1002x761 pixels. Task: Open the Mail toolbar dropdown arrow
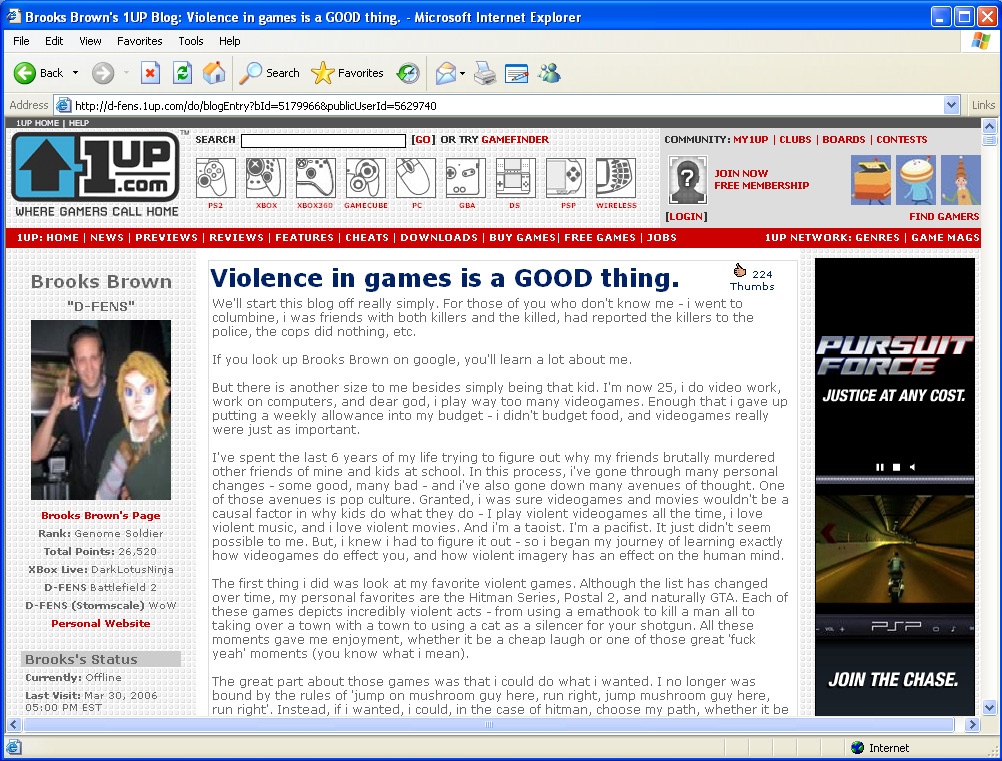462,73
